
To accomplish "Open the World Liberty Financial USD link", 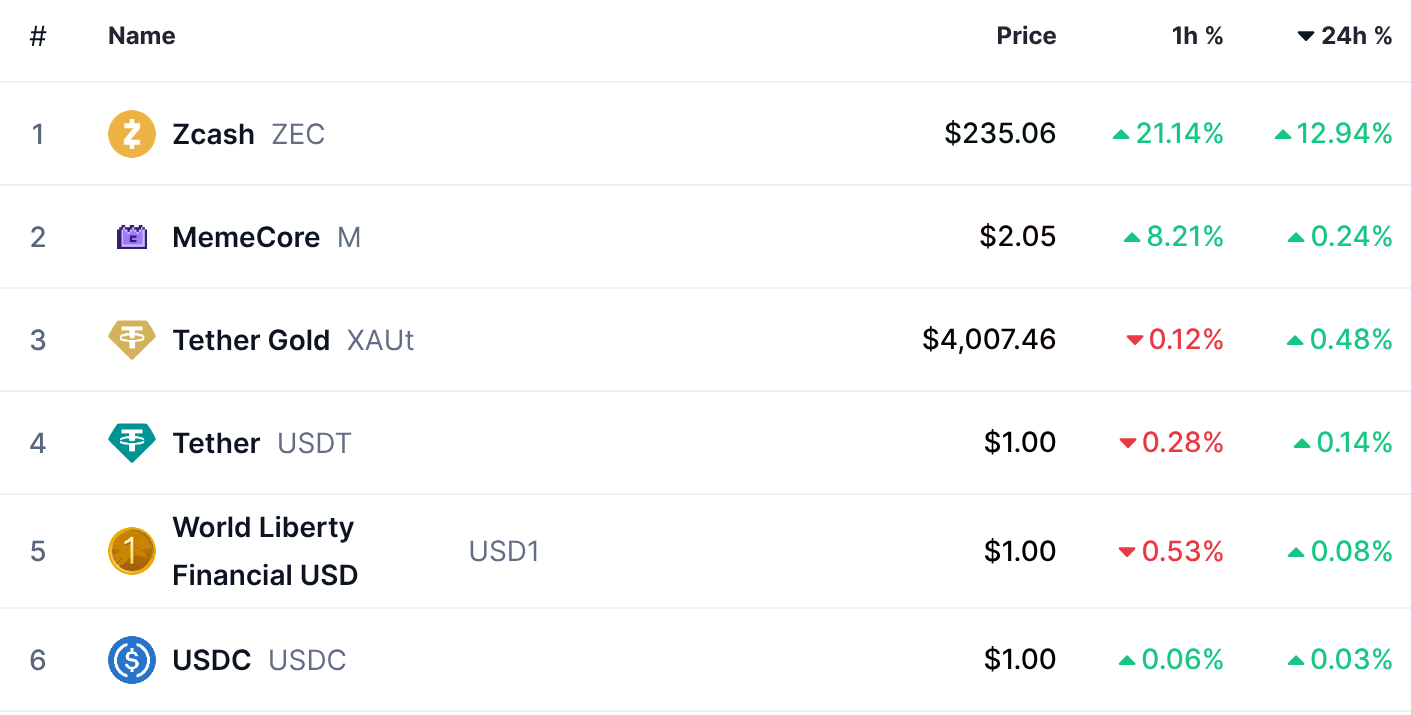I will click(264, 551).
